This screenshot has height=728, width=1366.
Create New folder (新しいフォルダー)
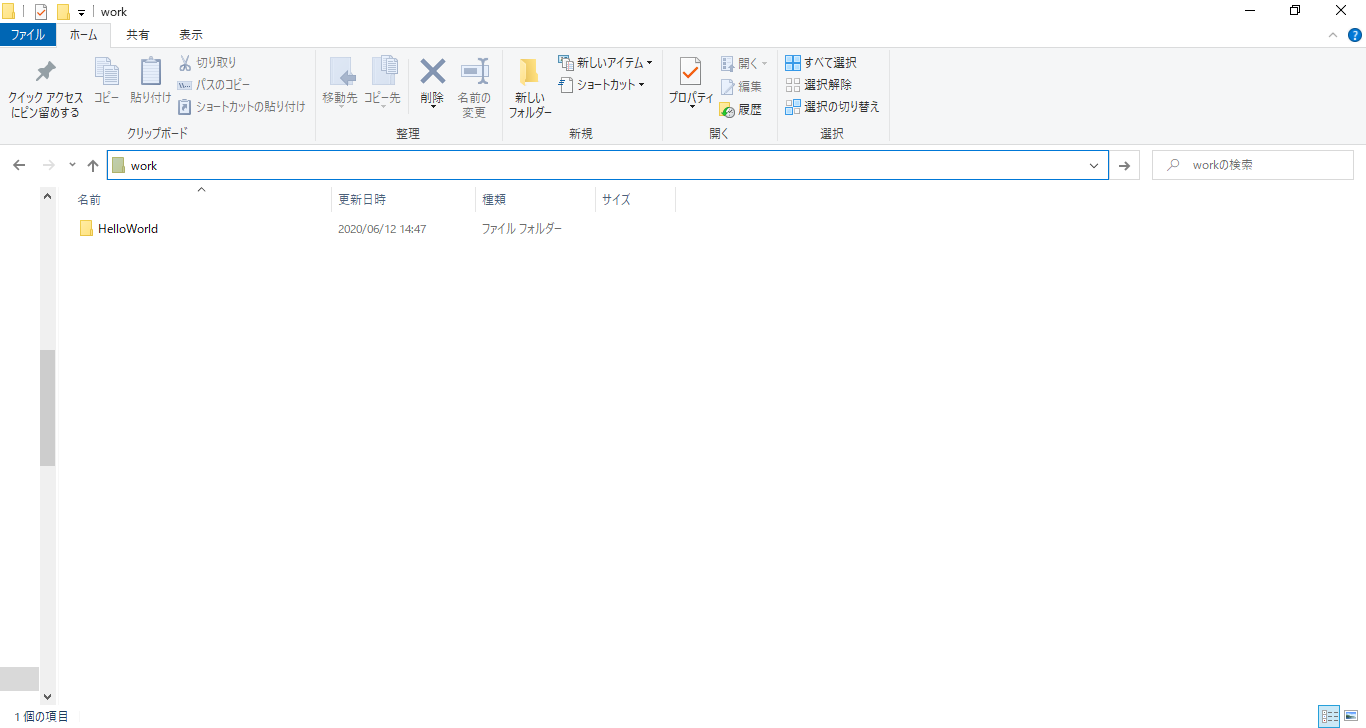coord(530,88)
